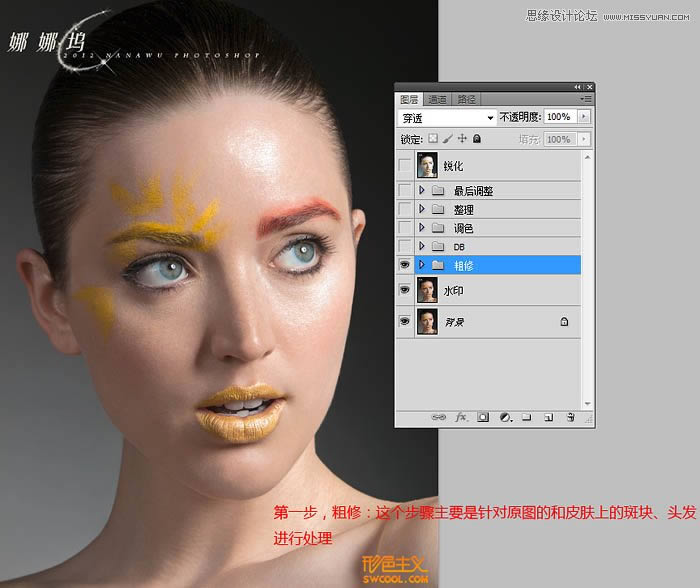Expand the 调色 layer group
The width and height of the screenshot is (700, 588).
(422, 228)
